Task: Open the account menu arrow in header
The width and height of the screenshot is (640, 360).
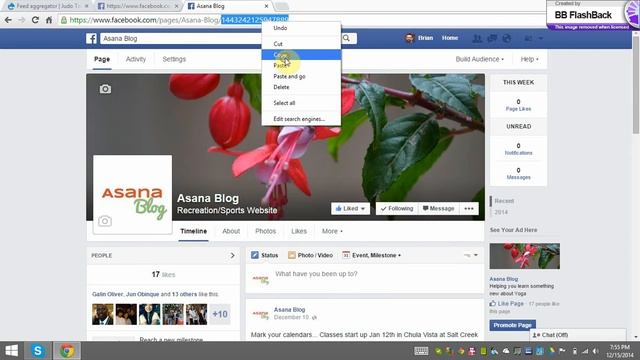Action: coord(540,38)
